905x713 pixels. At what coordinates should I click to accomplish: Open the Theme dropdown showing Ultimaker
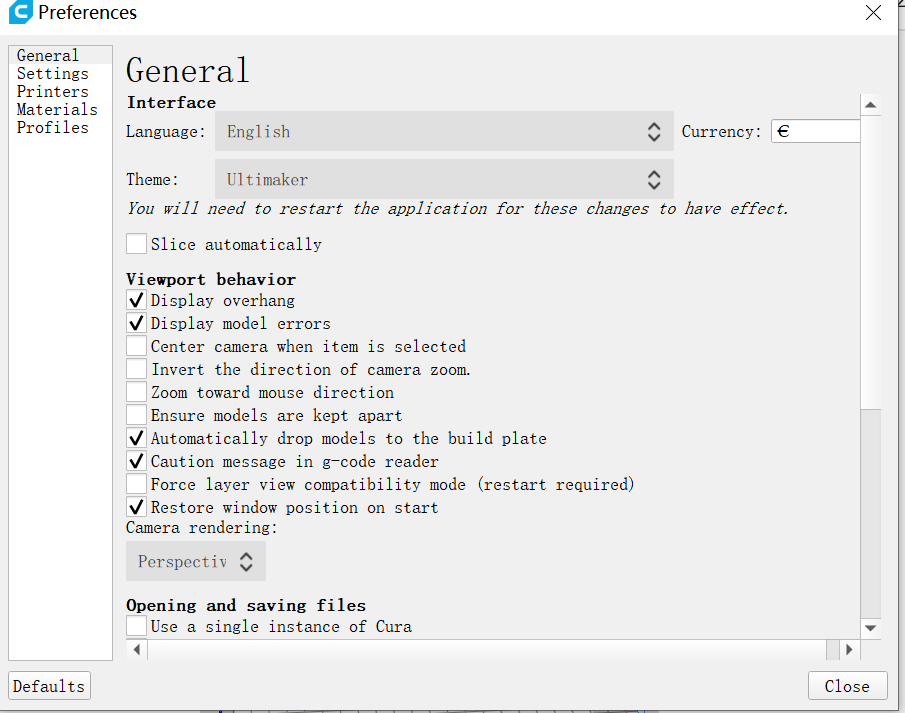coord(444,180)
